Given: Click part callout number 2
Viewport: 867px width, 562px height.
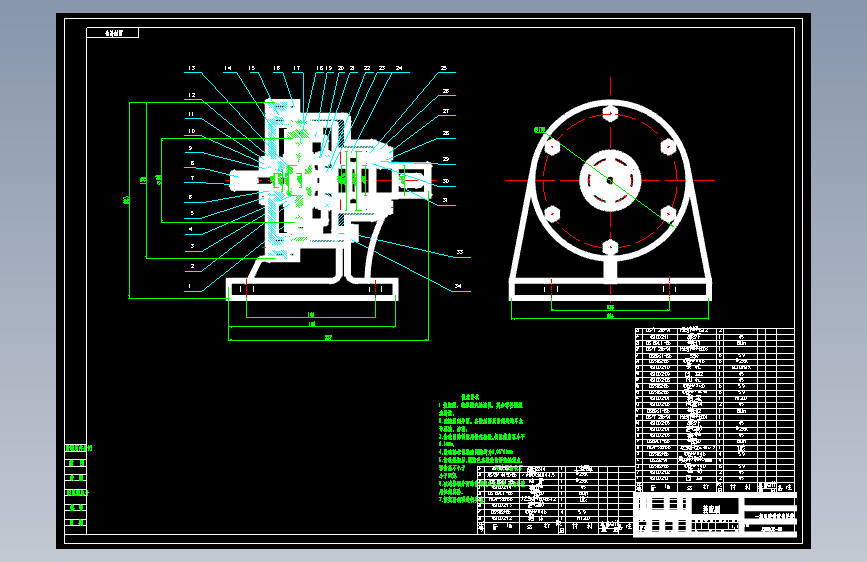Looking at the screenshot, I should click(192, 266).
